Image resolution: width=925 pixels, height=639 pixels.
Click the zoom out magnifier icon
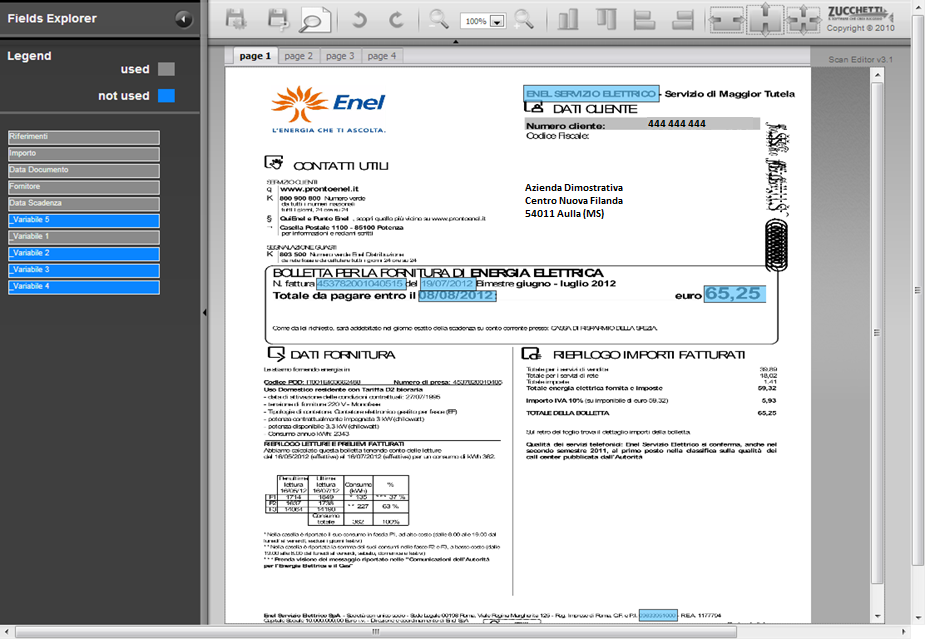click(438, 18)
